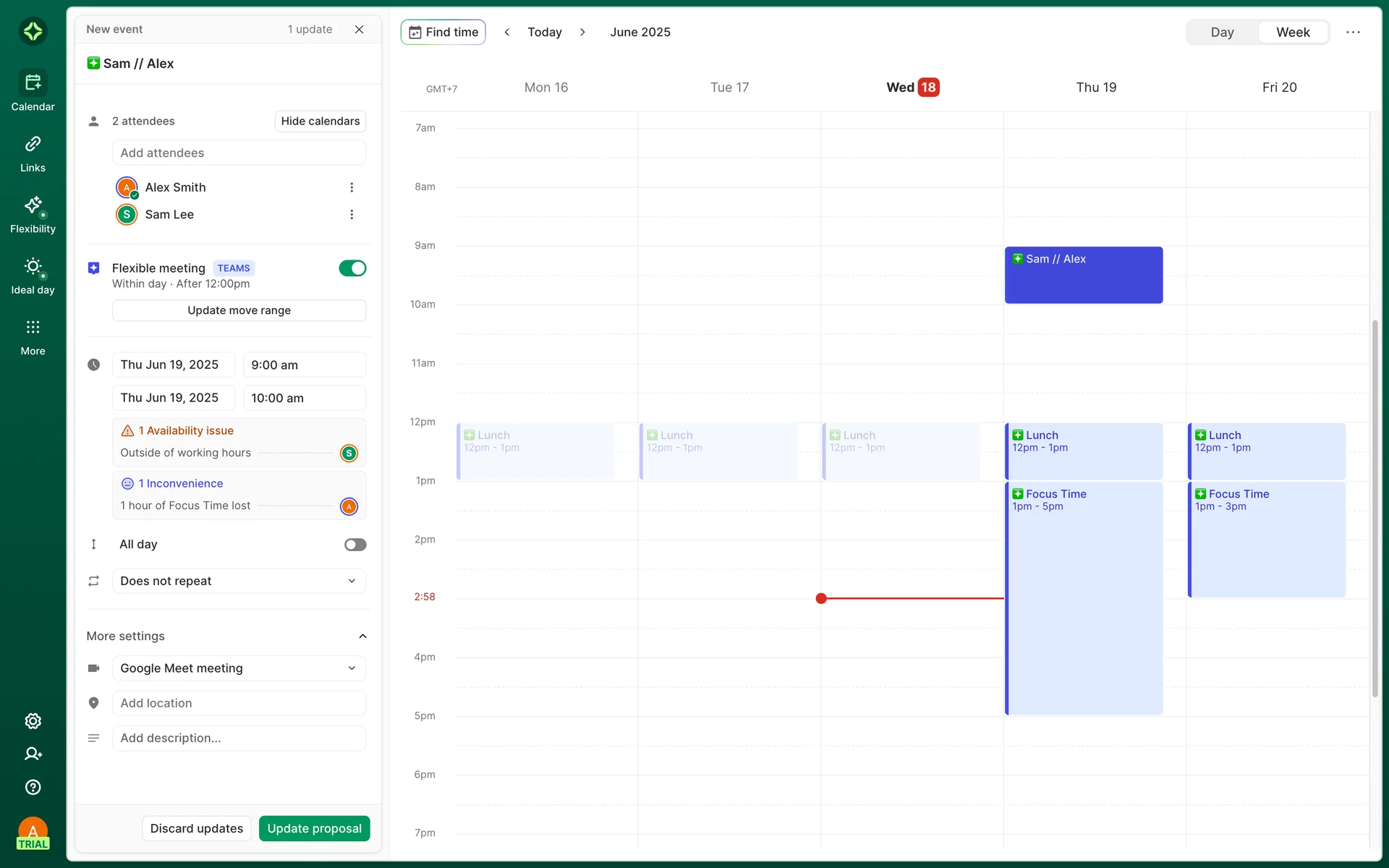Open the help question mark icon
Viewport: 1389px width, 868px height.
pyautogui.click(x=33, y=787)
